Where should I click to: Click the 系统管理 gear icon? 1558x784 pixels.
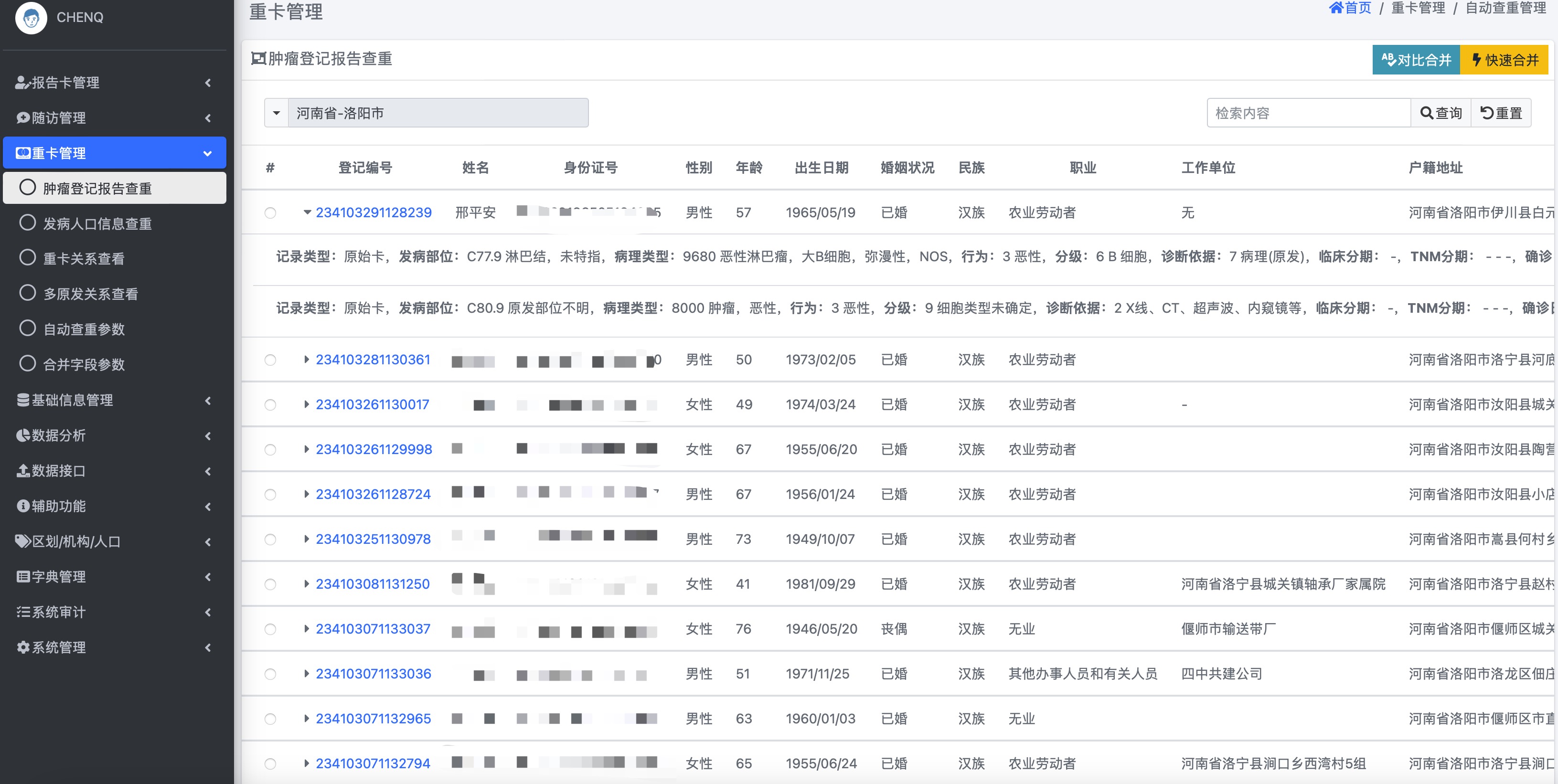tap(23, 647)
